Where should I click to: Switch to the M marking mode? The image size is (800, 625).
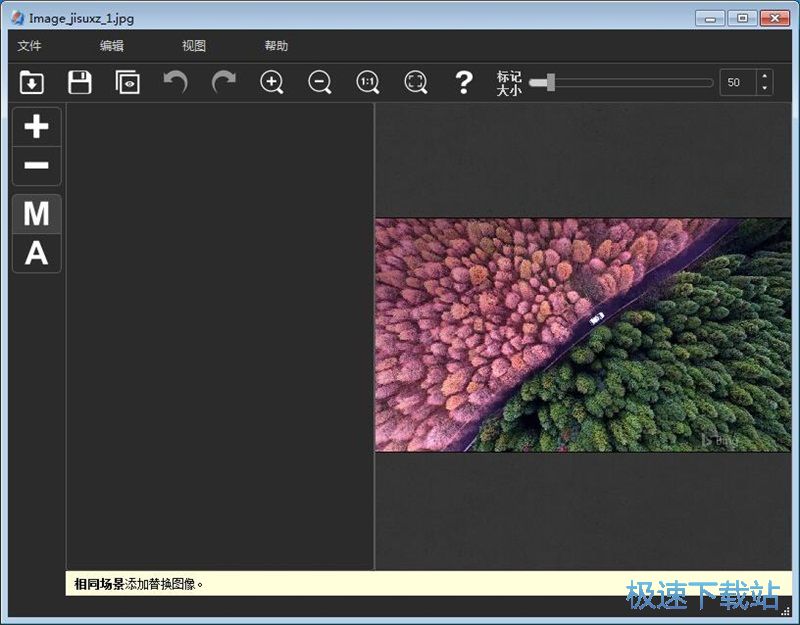(x=36, y=215)
